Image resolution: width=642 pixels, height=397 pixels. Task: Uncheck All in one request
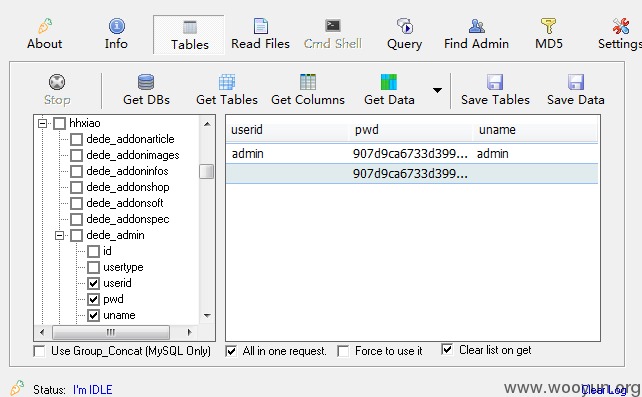pos(231,351)
